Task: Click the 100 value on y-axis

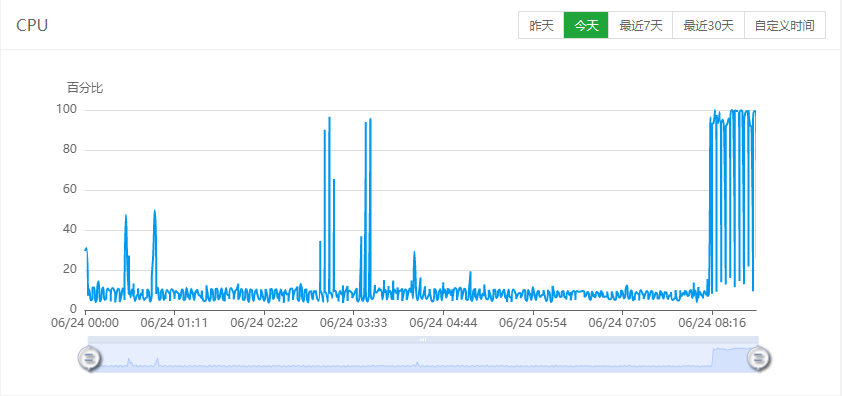Action: 67,110
